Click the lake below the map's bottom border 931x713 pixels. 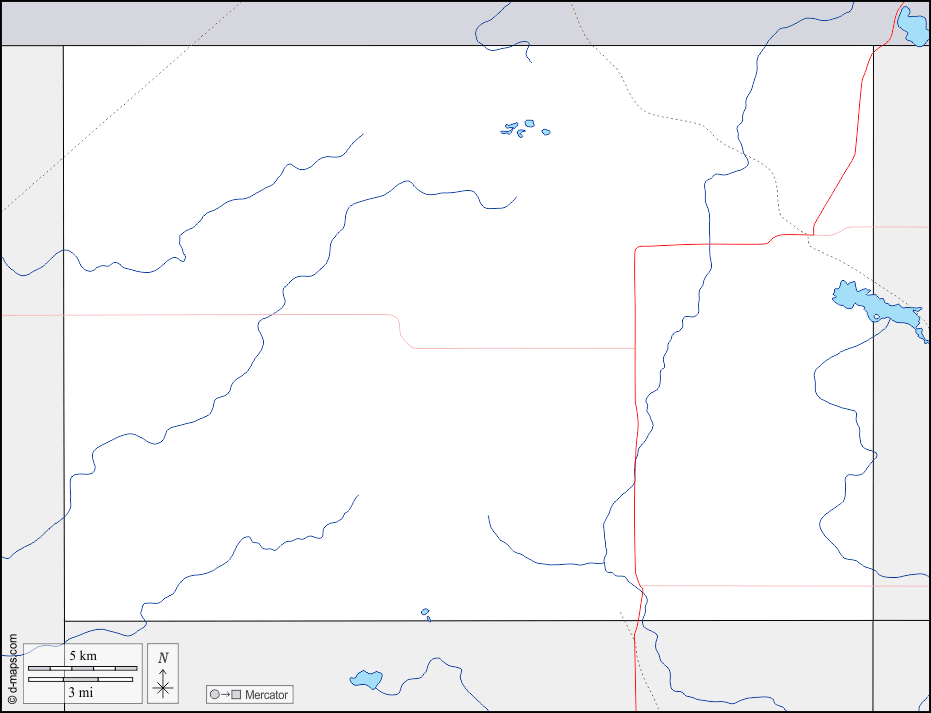point(367,679)
